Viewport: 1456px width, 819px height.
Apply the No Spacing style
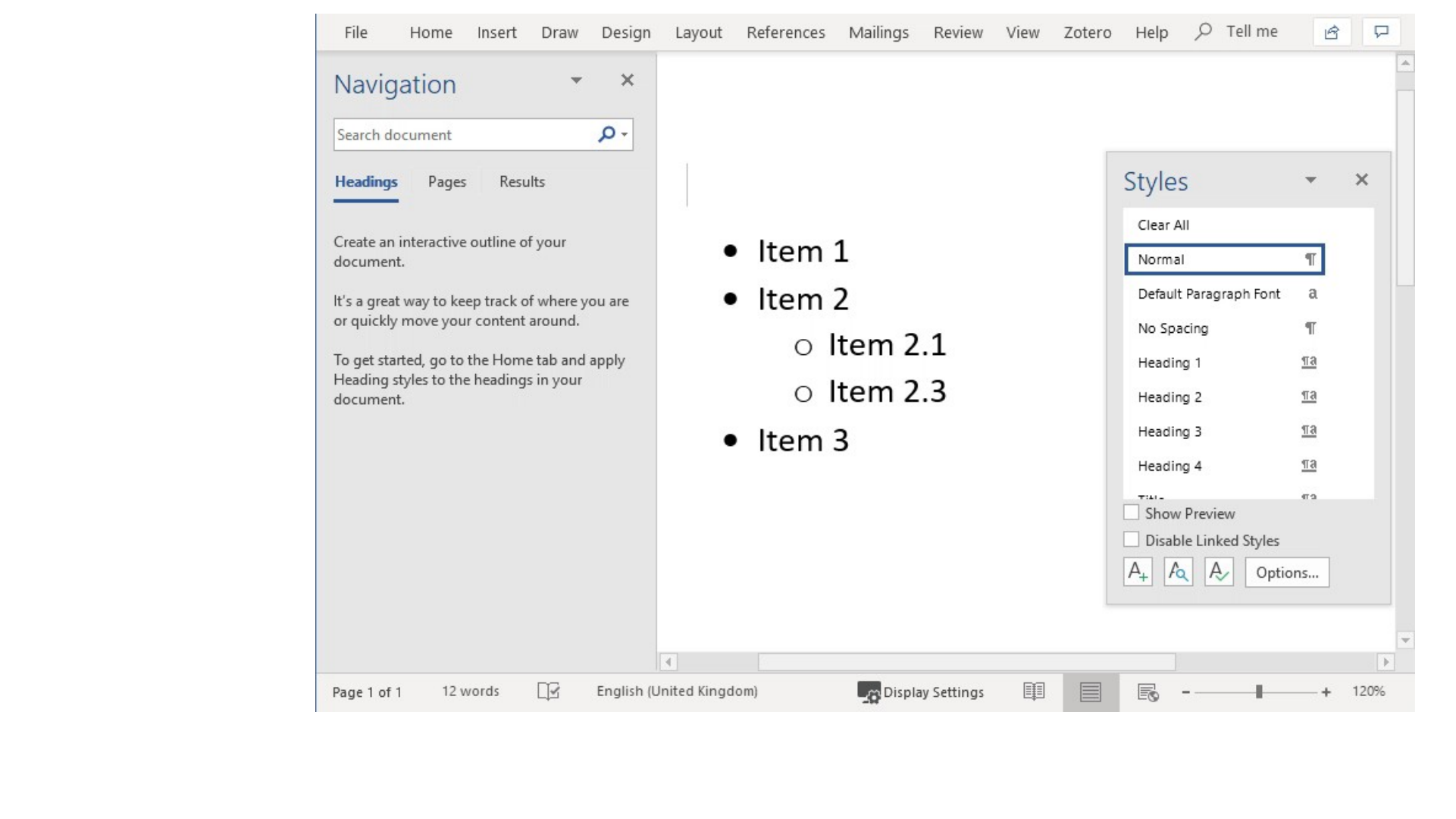click(x=1224, y=328)
